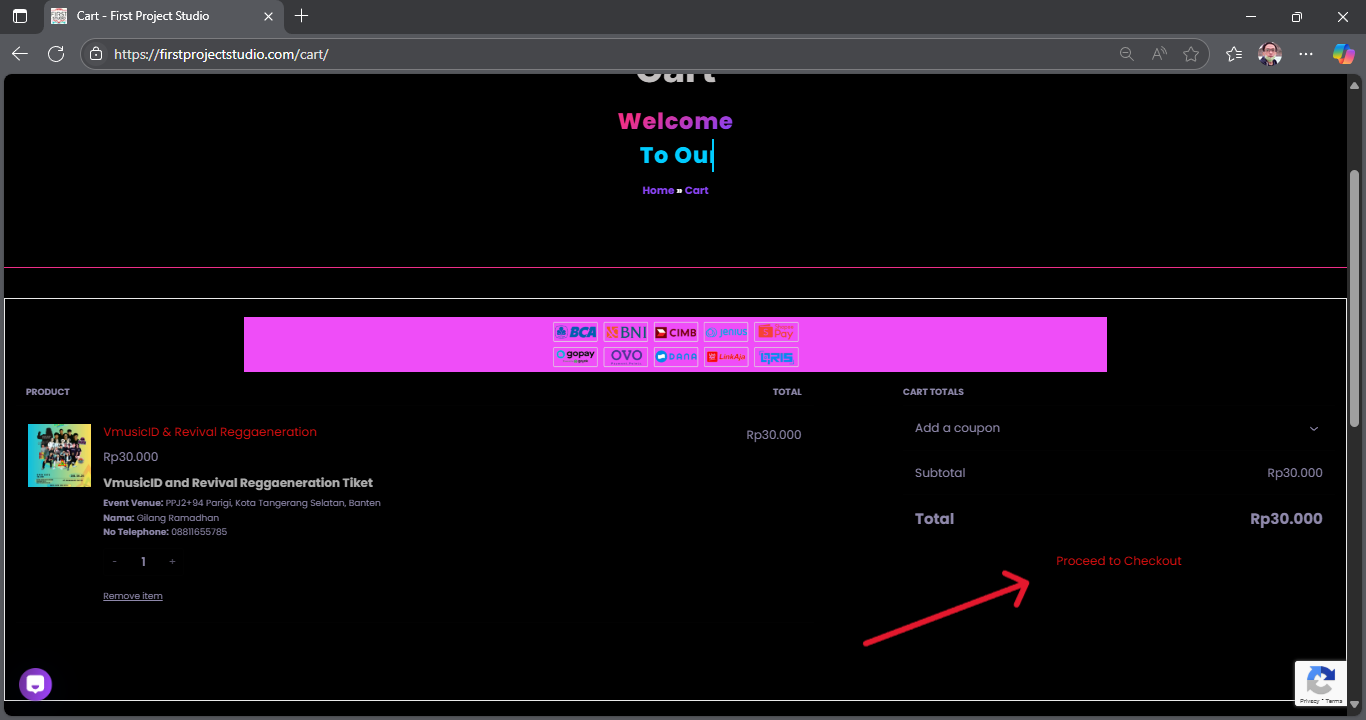Screen dimensions: 1366x720
Task: Click the Home breadcrumb link
Action: [658, 190]
